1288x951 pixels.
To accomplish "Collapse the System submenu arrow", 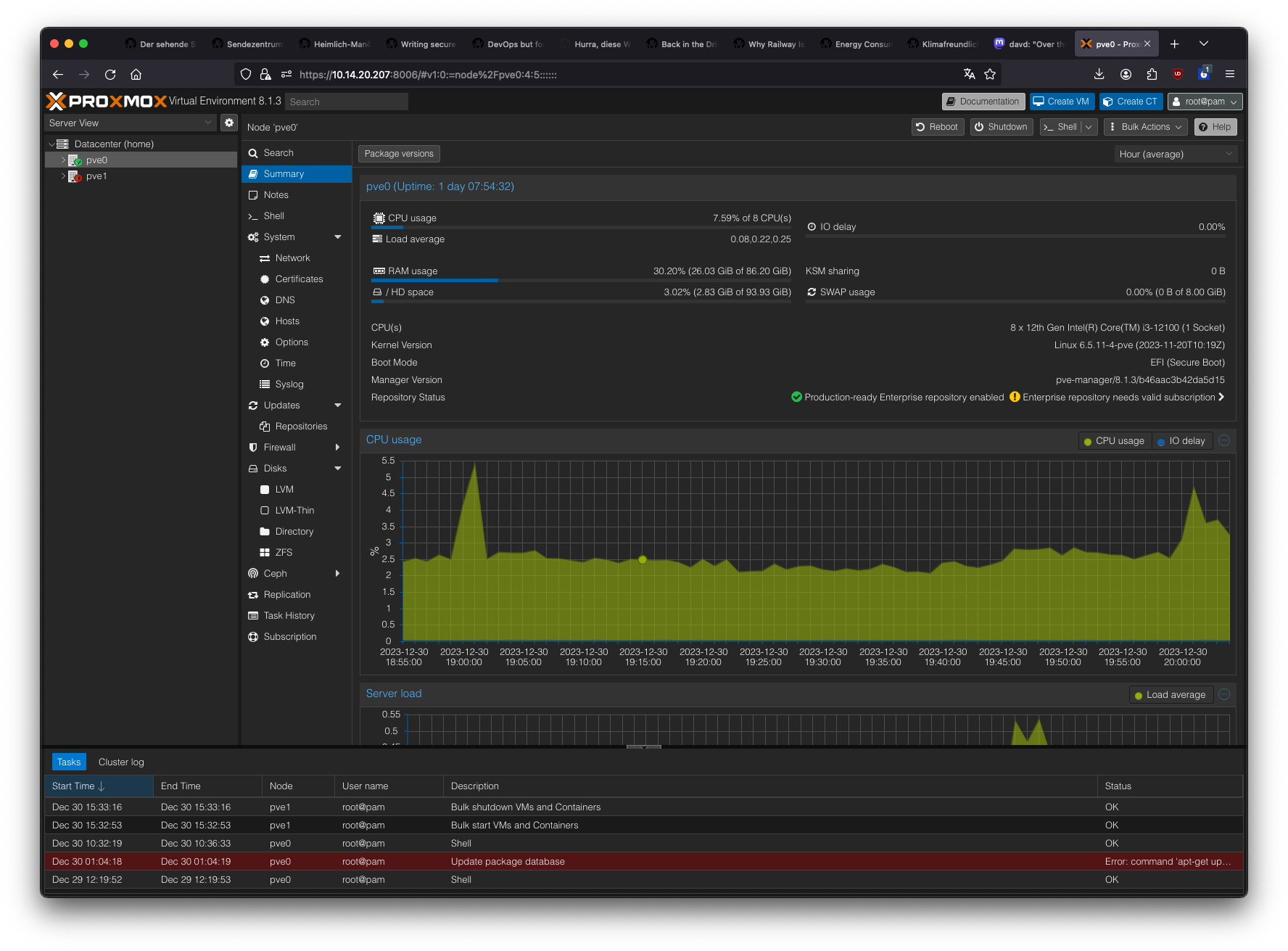I will tap(337, 236).
